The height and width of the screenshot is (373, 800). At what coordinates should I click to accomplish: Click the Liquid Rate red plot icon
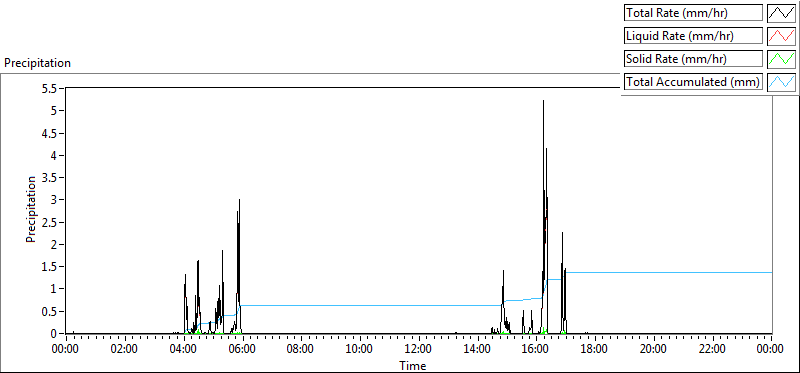pyautogui.click(x=782, y=35)
